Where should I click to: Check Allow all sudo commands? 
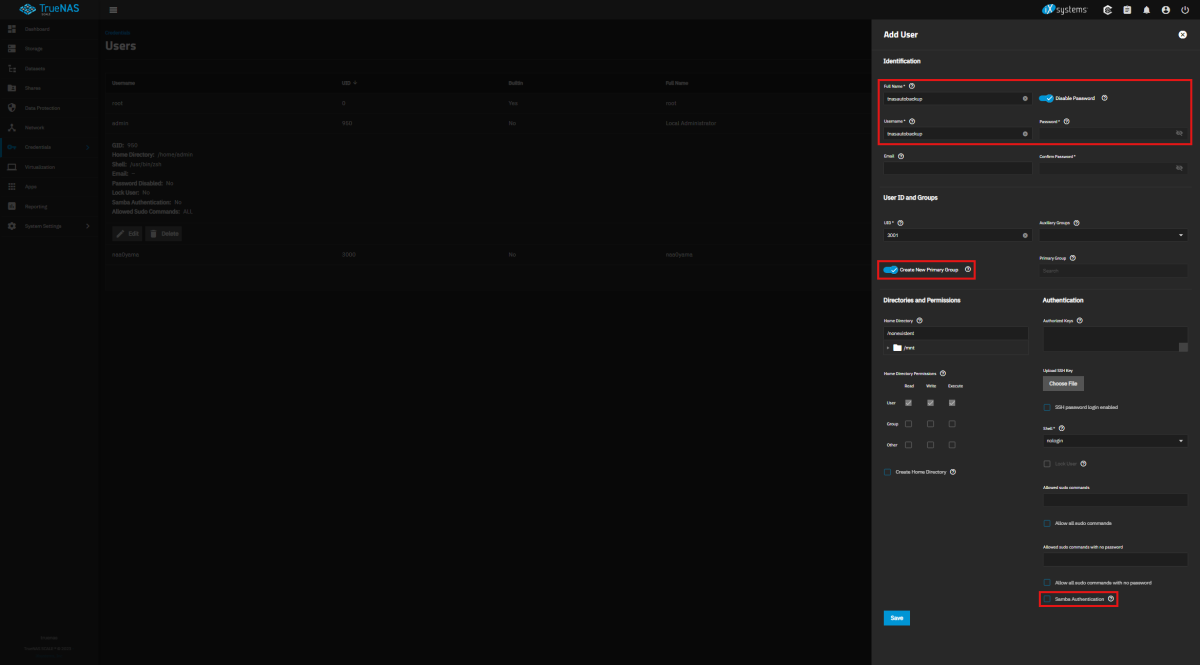pyautogui.click(x=1047, y=523)
